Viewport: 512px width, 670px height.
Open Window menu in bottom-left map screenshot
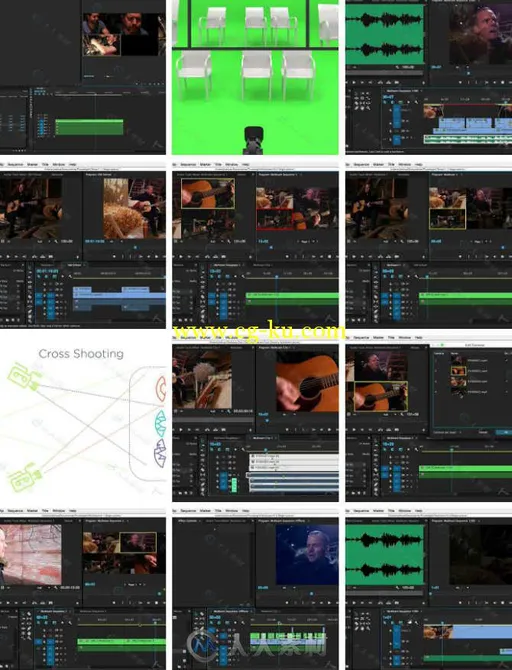coord(59,511)
